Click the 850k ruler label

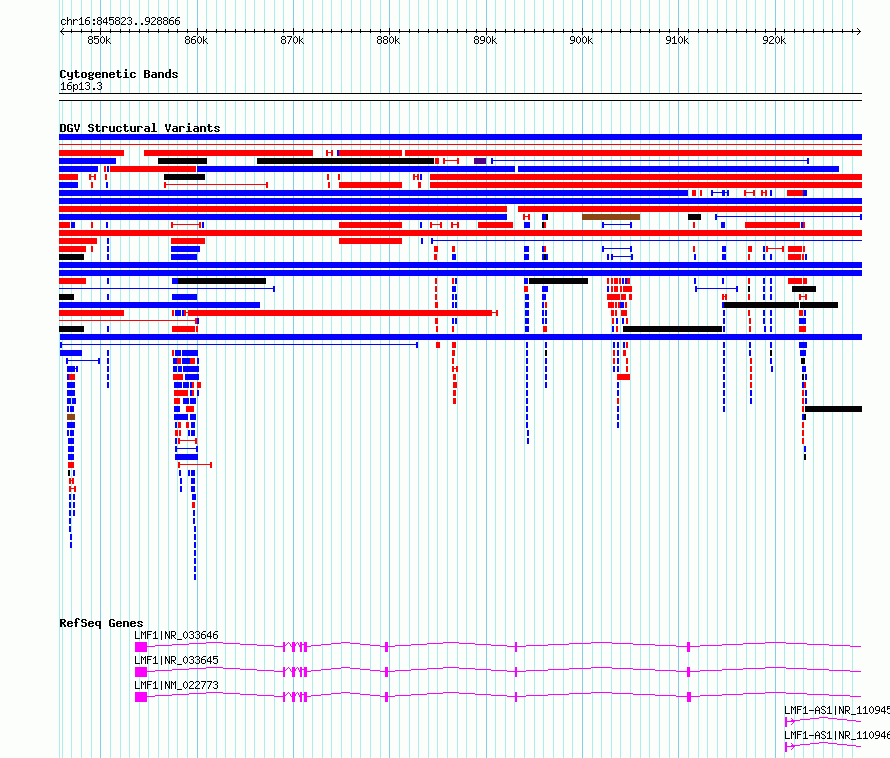[x=99, y=40]
